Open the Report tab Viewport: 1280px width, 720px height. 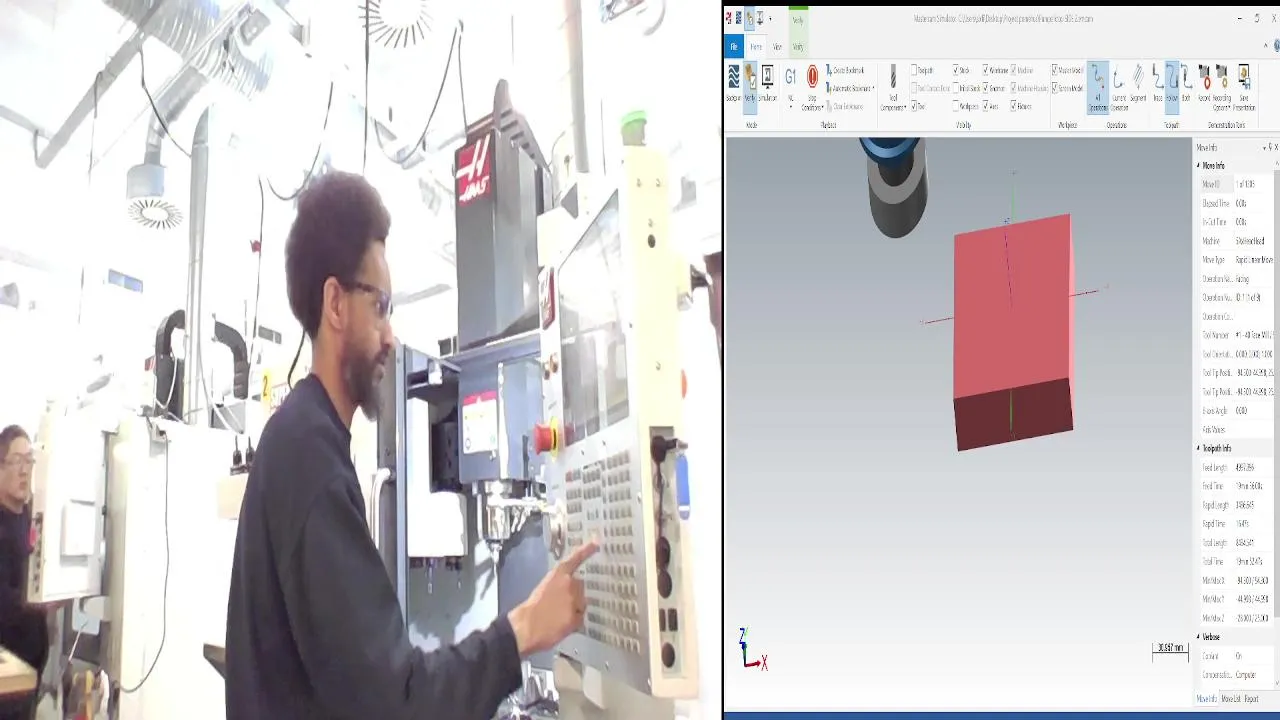click(1251, 699)
